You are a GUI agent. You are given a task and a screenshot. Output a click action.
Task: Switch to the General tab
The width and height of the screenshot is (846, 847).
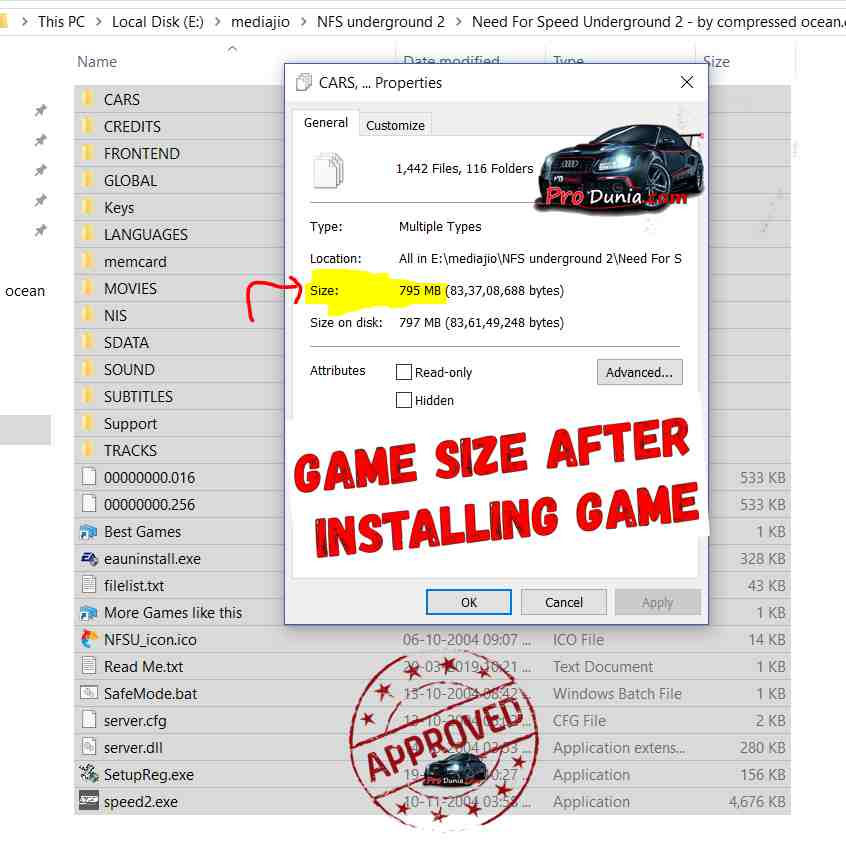click(326, 123)
